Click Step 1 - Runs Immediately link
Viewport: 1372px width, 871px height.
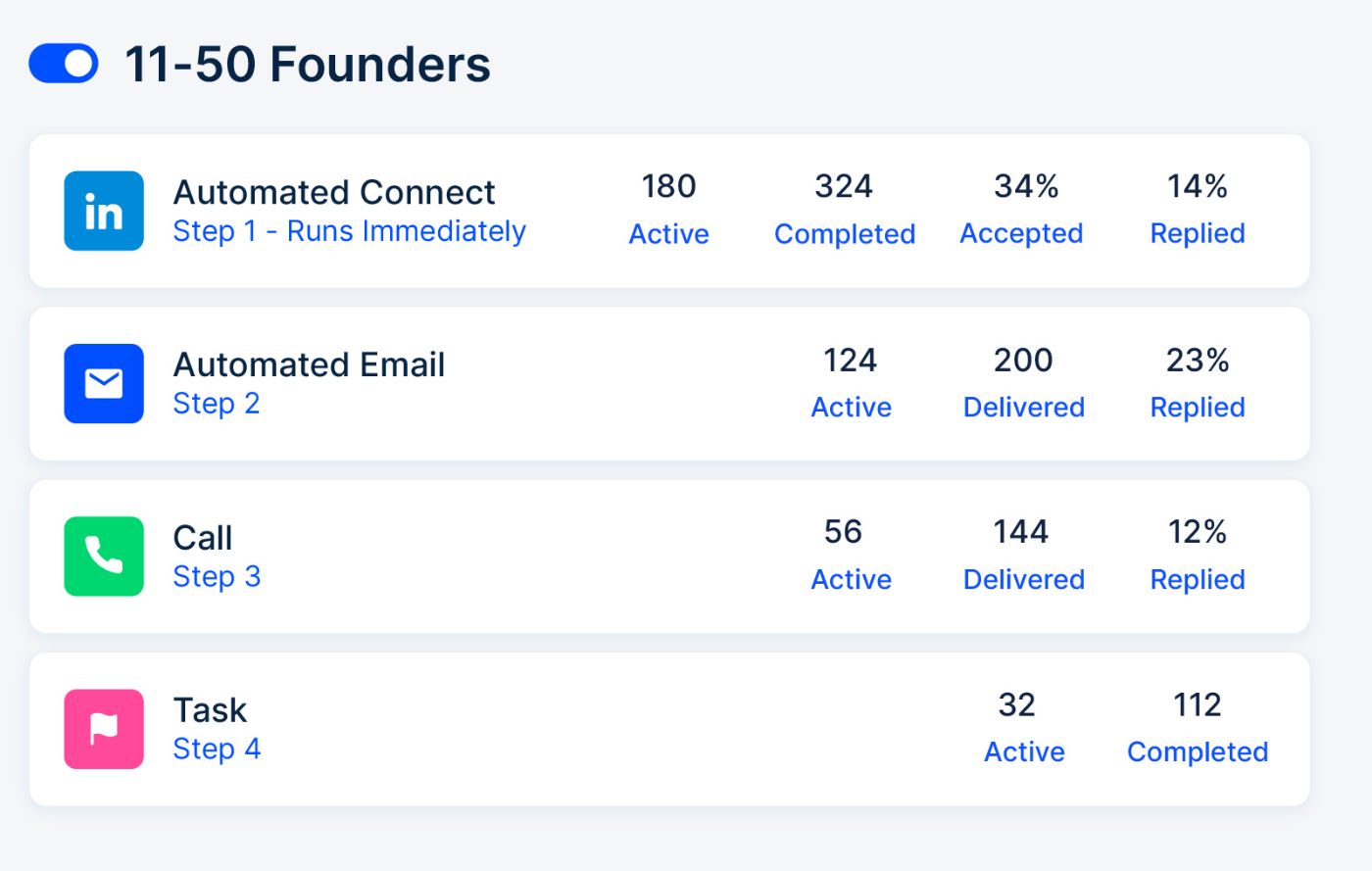pyautogui.click(x=349, y=231)
